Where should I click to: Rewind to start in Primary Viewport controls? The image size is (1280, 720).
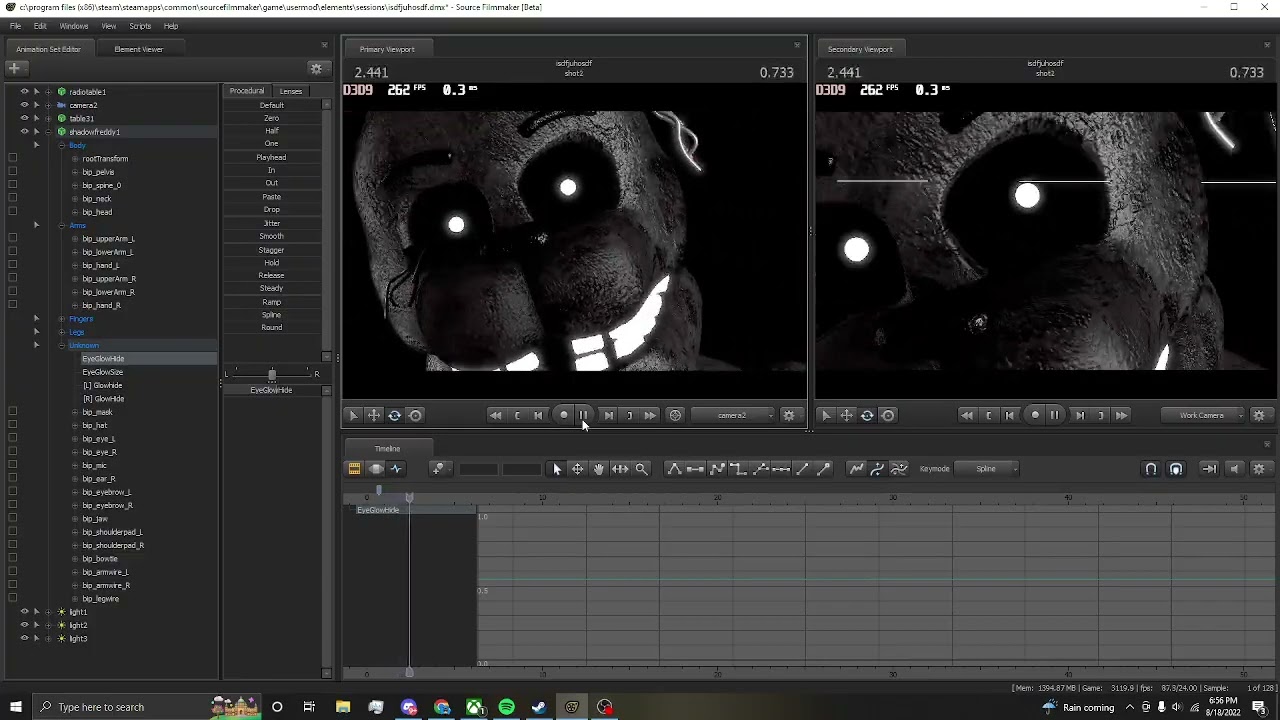tap(495, 416)
